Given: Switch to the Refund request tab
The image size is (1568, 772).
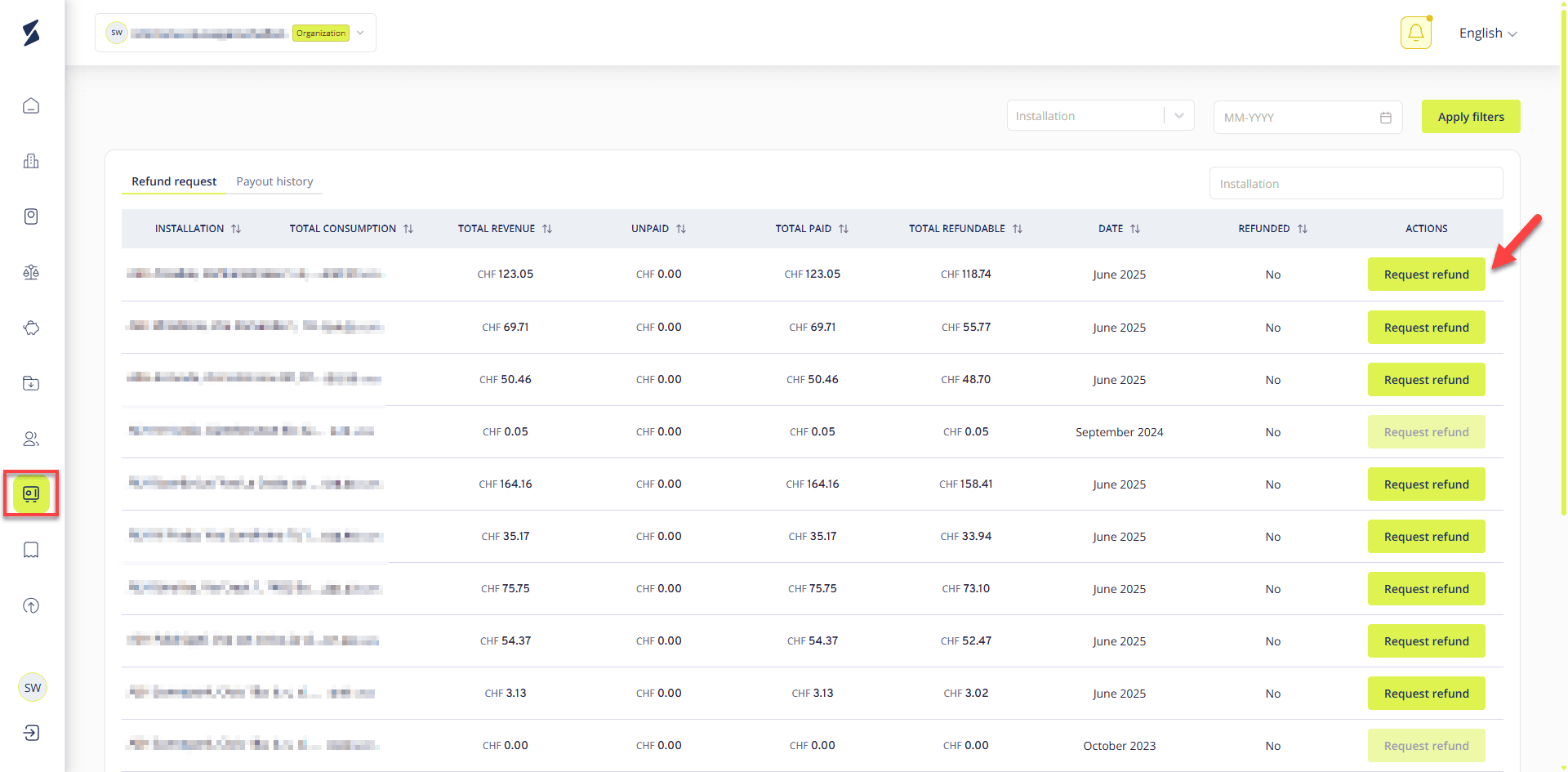Looking at the screenshot, I should point(174,181).
